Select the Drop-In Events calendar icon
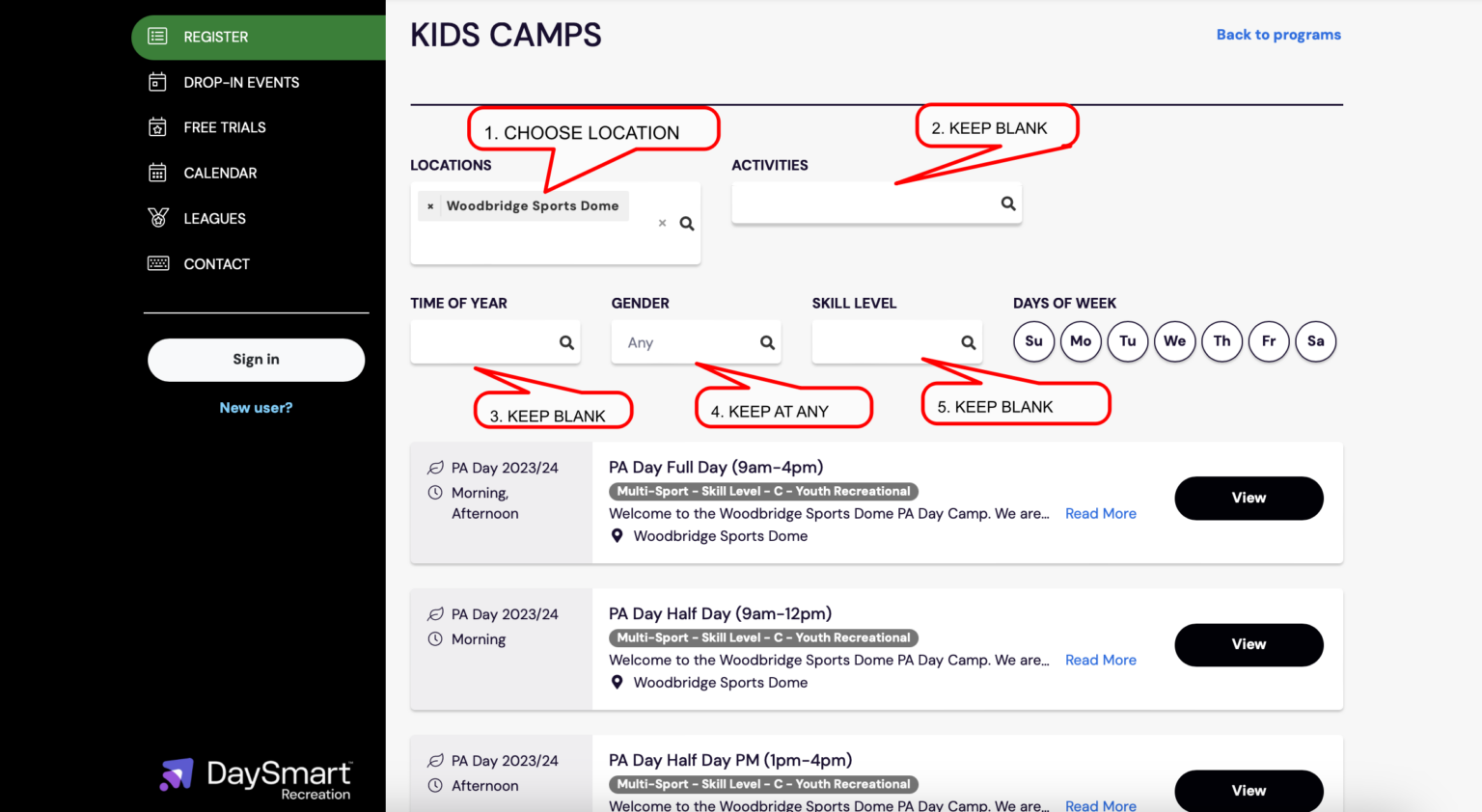The image size is (1482, 812). click(x=156, y=82)
